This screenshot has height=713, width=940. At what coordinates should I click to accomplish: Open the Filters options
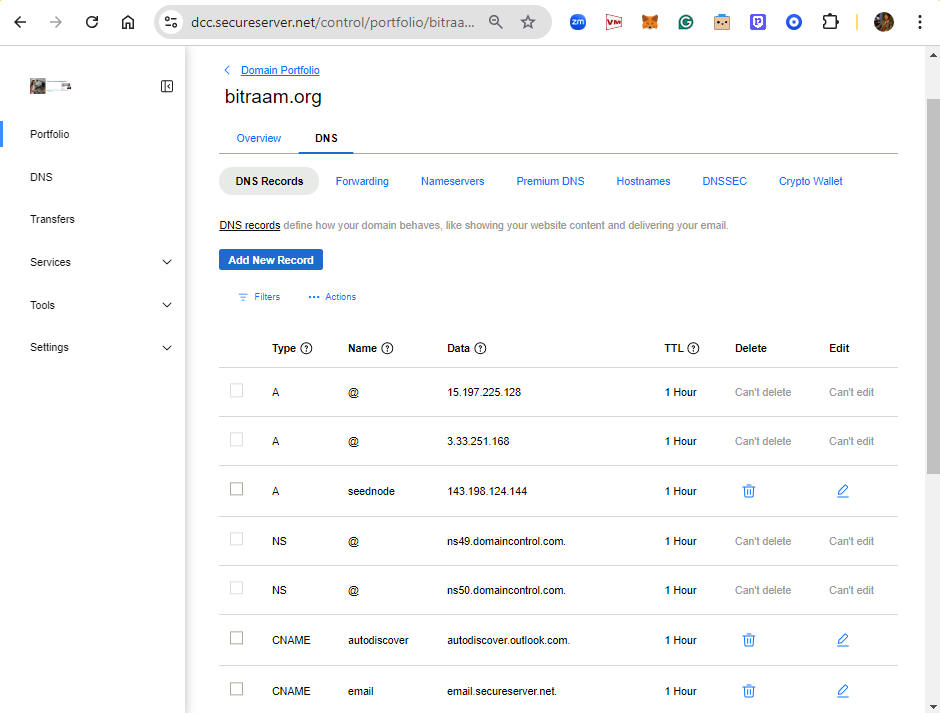pos(259,297)
